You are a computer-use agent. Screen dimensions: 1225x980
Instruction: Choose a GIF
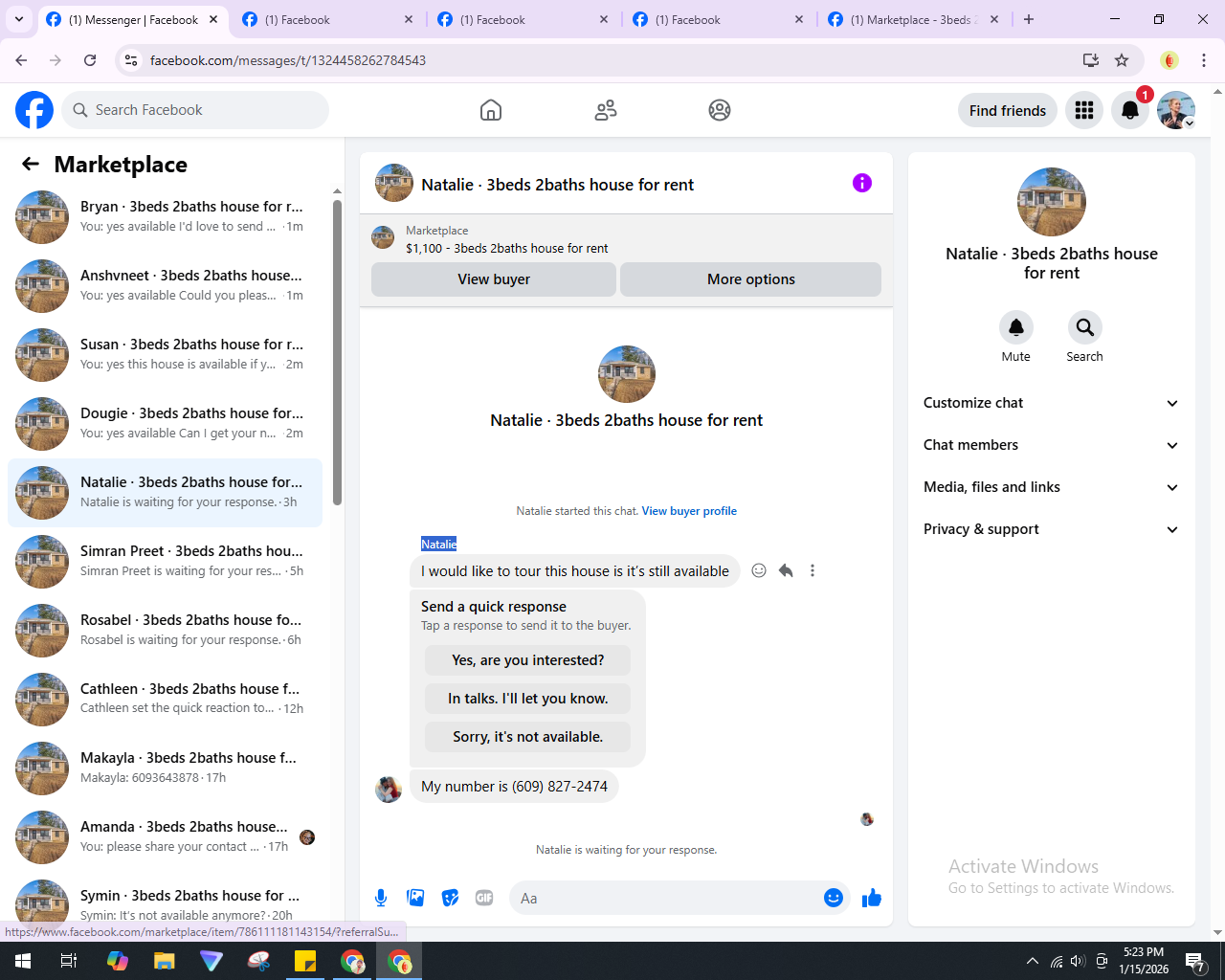(484, 898)
